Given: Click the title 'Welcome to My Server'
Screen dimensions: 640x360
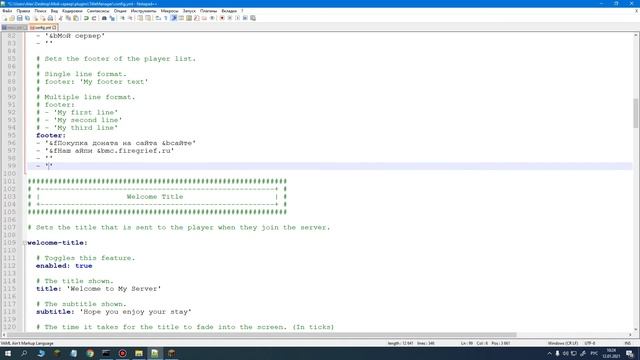Looking at the screenshot, I should point(114,289).
